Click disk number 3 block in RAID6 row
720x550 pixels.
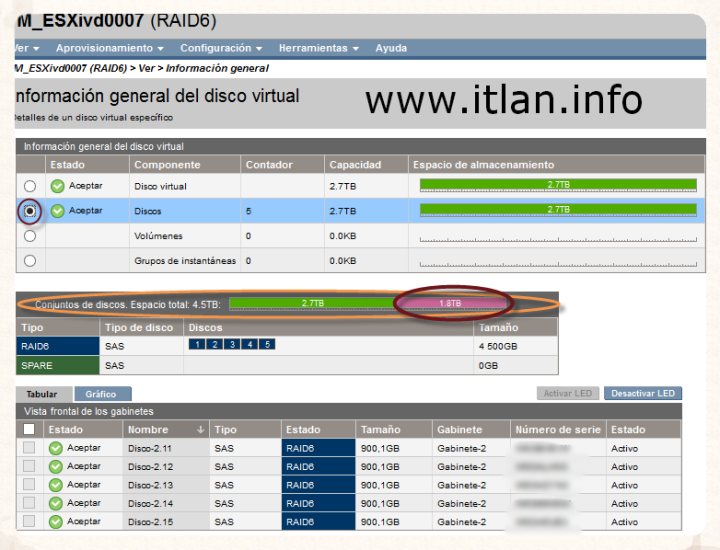tap(232, 345)
